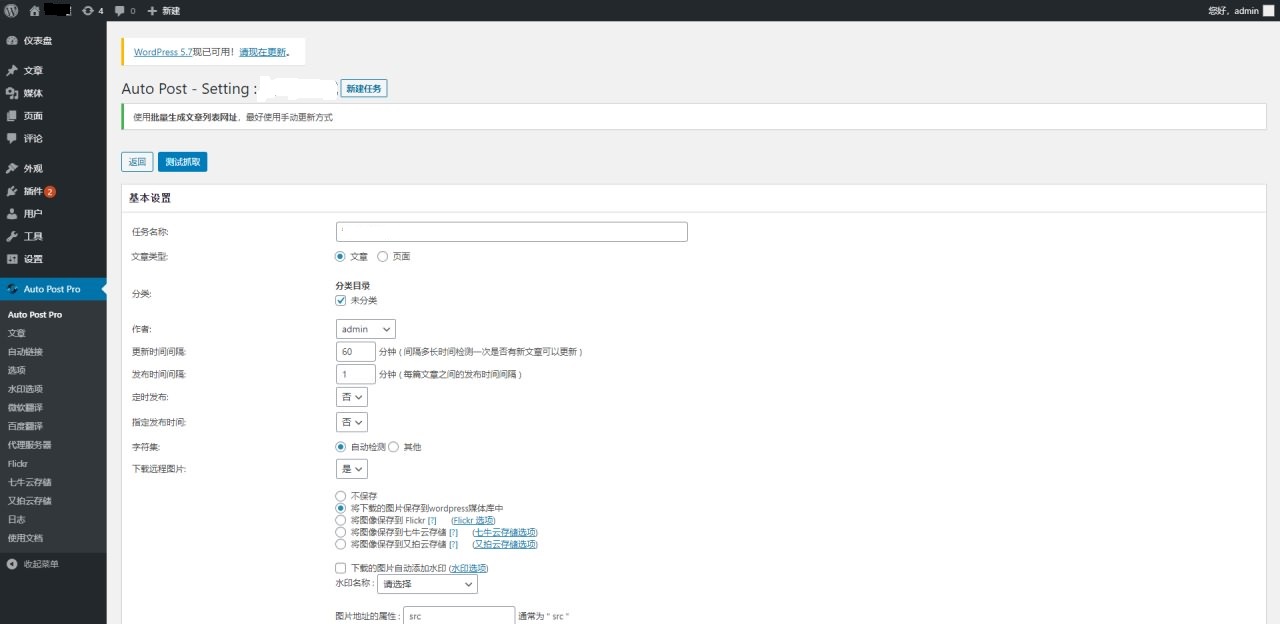The image size is (1280, 624).
Task: Select the 不保存 image option
Action: 341,496
